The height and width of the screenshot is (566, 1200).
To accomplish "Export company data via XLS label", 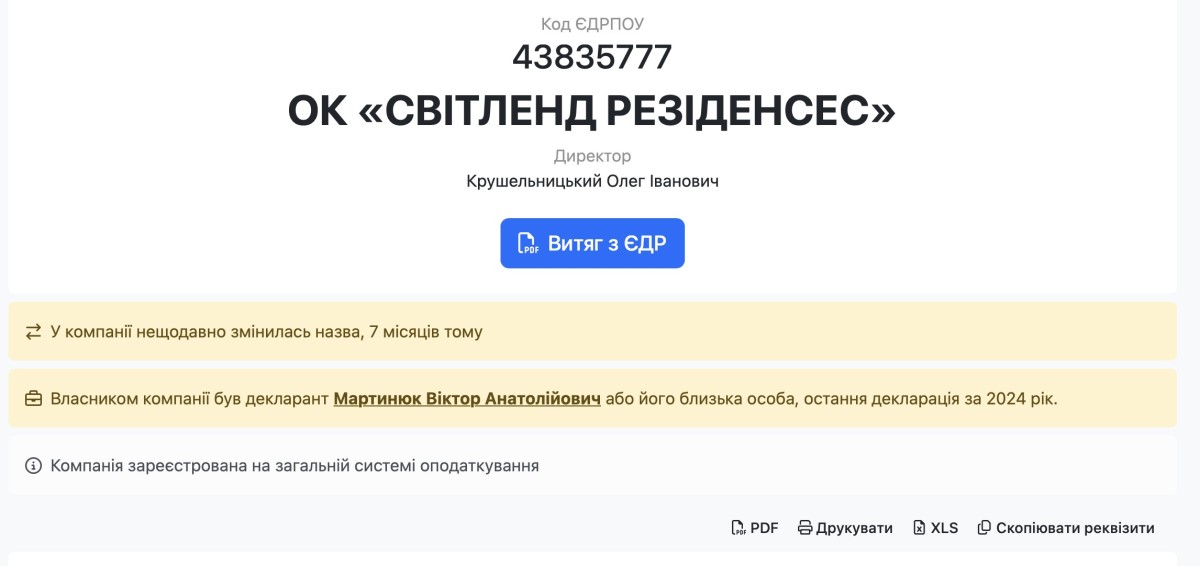I will [x=944, y=528].
